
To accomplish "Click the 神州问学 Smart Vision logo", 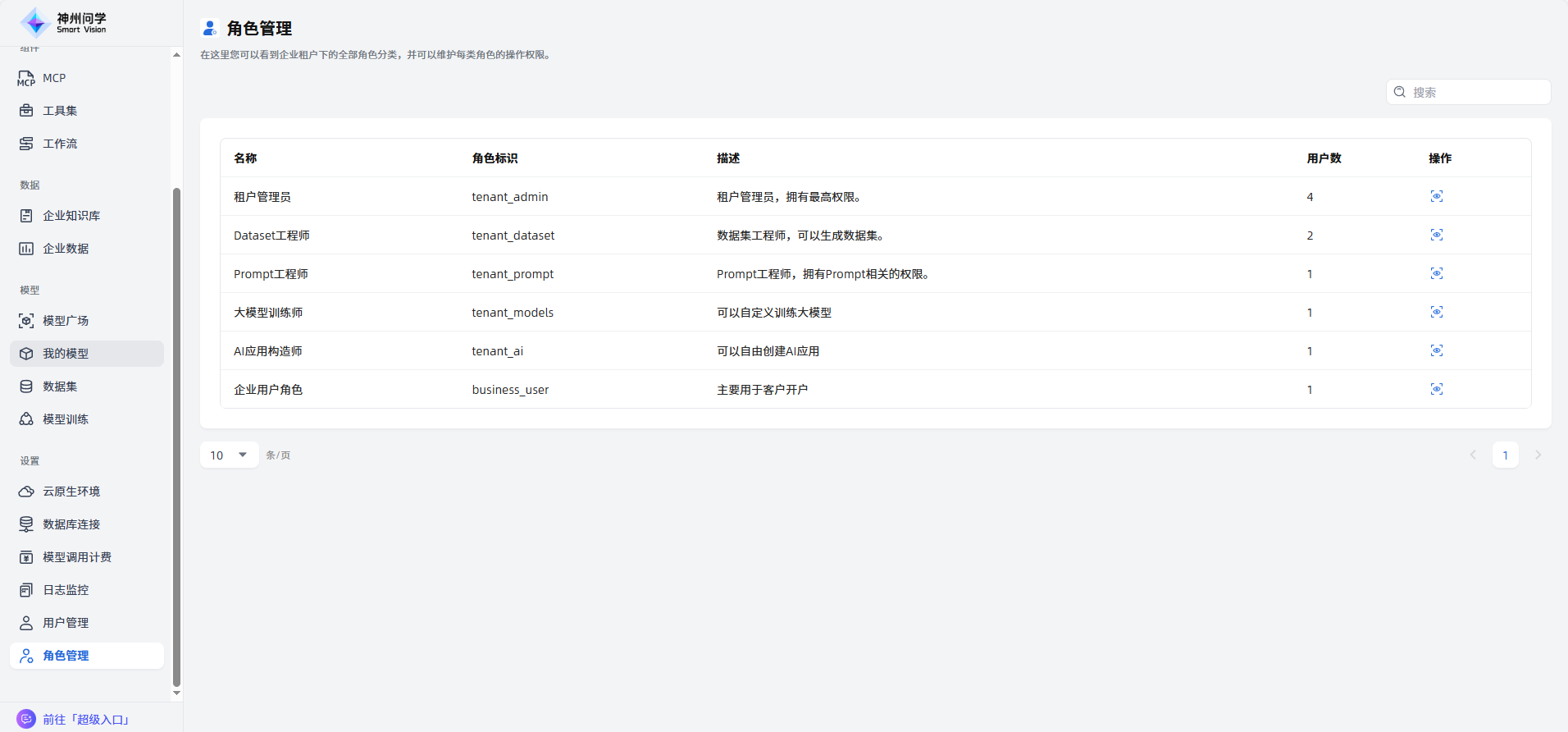I will click(x=64, y=23).
